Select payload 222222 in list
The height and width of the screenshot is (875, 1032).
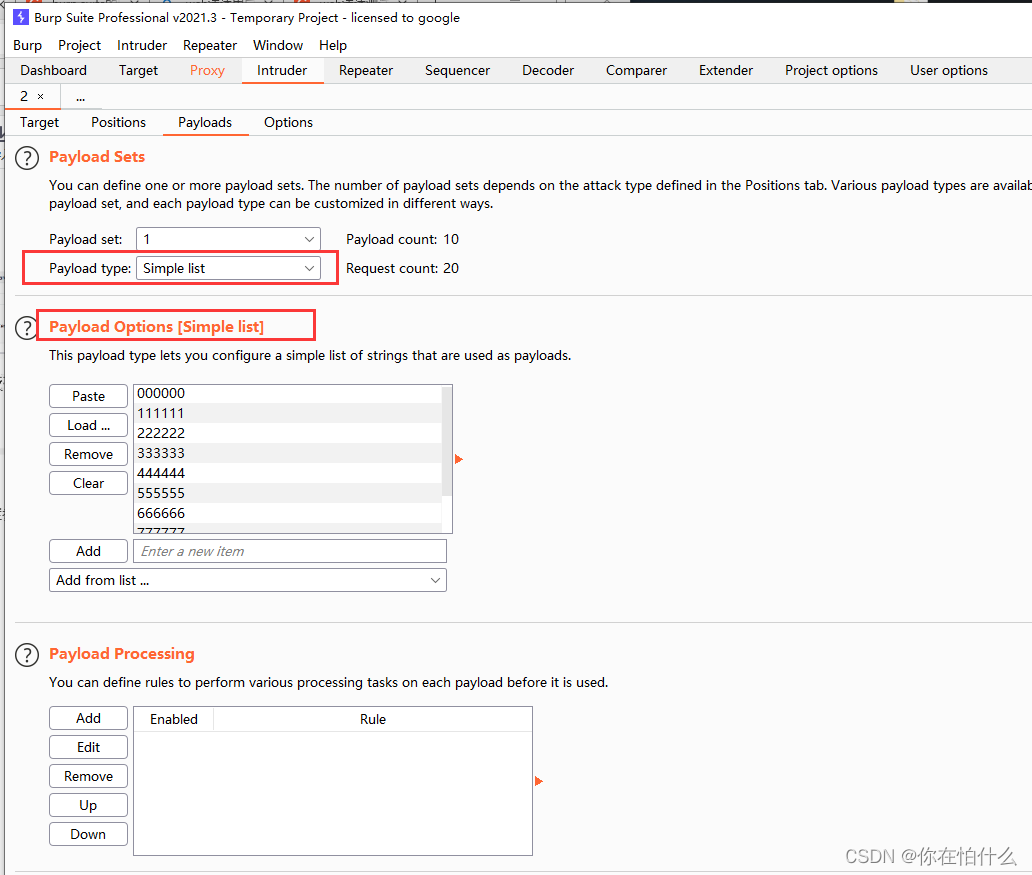[x=288, y=433]
